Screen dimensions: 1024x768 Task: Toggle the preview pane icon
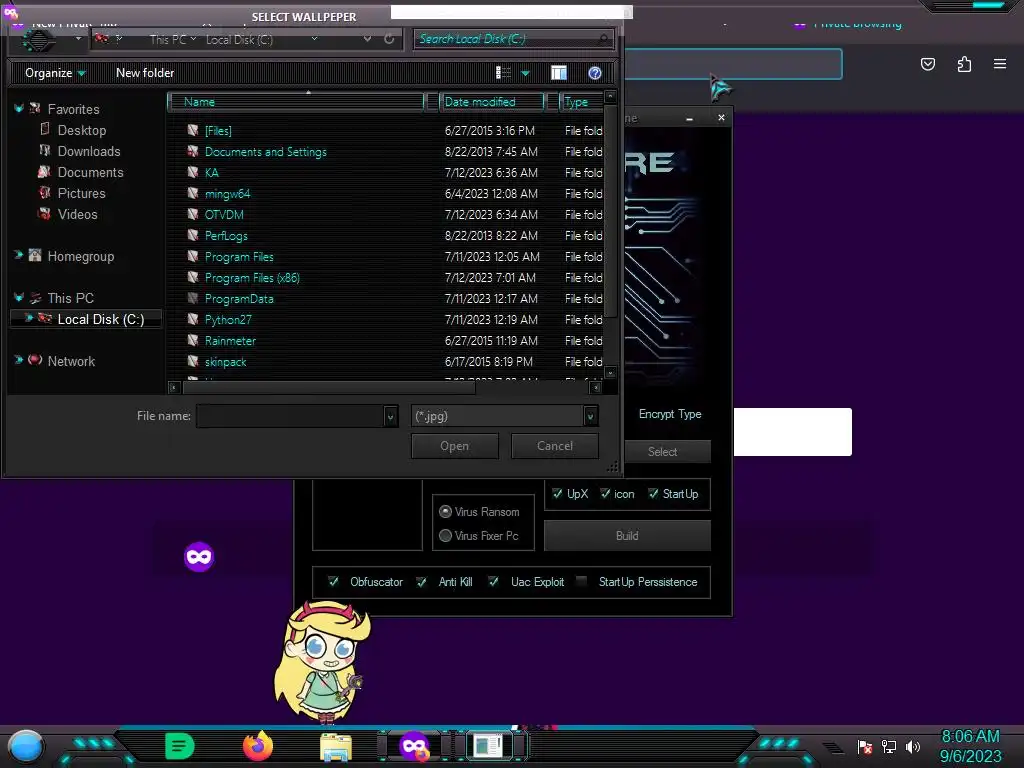[559, 73]
